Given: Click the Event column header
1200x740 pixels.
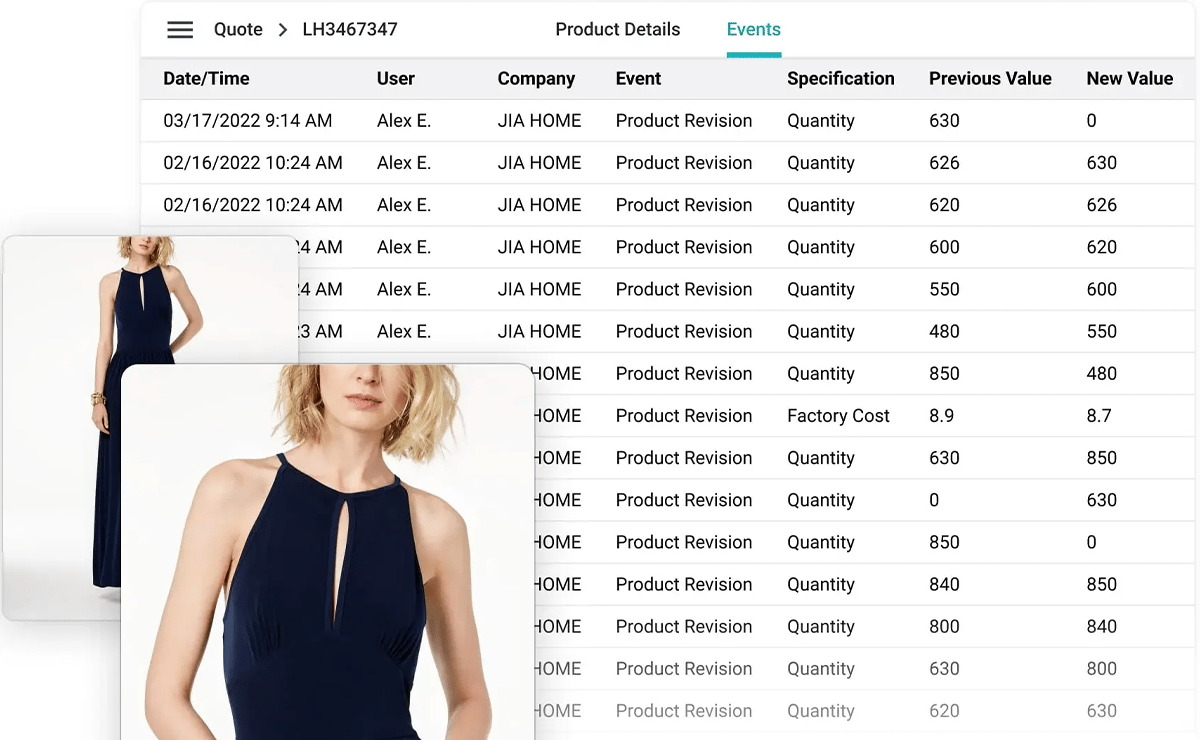Looking at the screenshot, I should pos(638,78).
